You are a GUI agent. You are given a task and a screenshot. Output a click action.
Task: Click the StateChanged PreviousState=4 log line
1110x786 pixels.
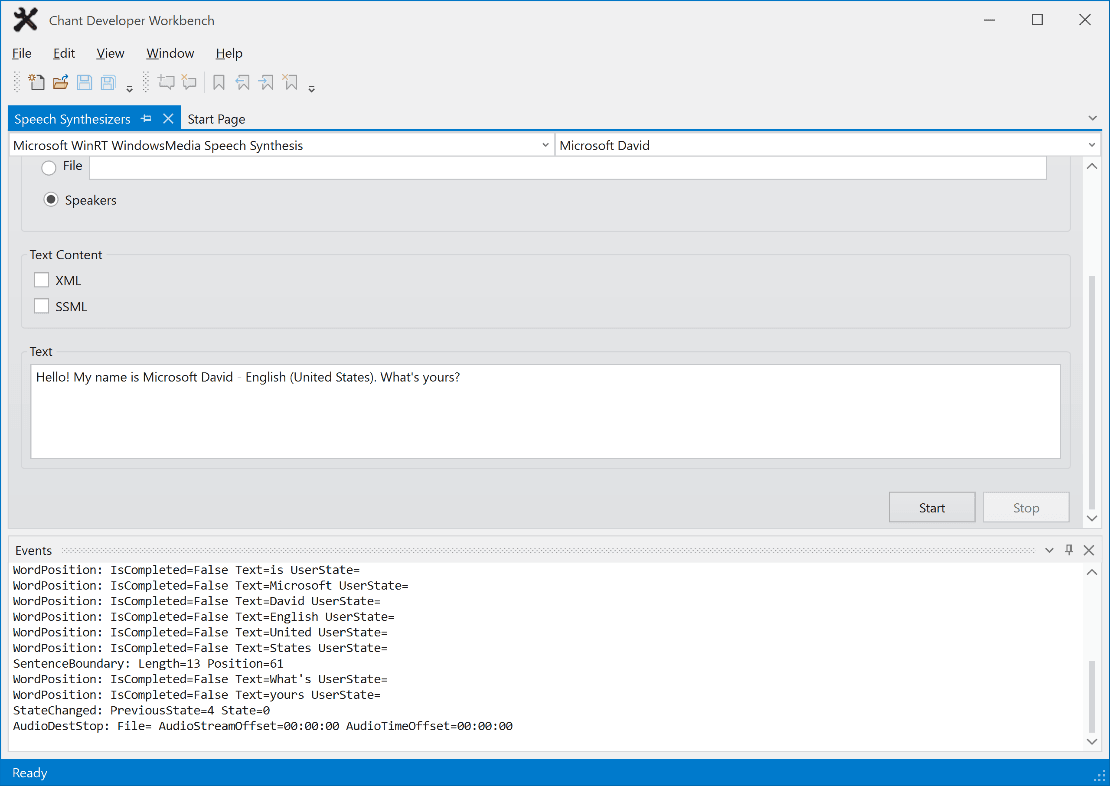tap(141, 710)
